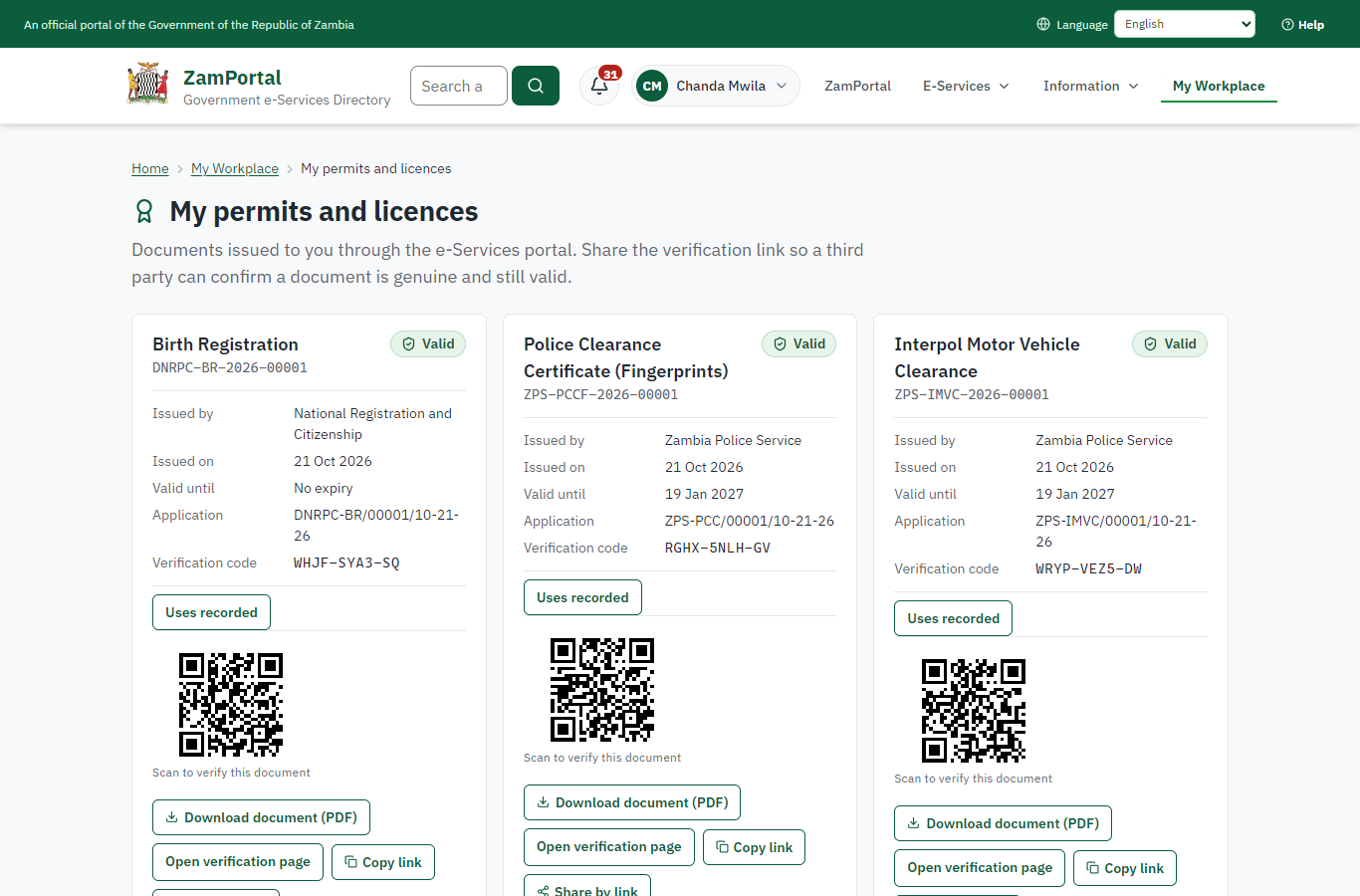Click Uses recorded for Police Clearance
Screen dimensions: 1360x896
point(582,597)
